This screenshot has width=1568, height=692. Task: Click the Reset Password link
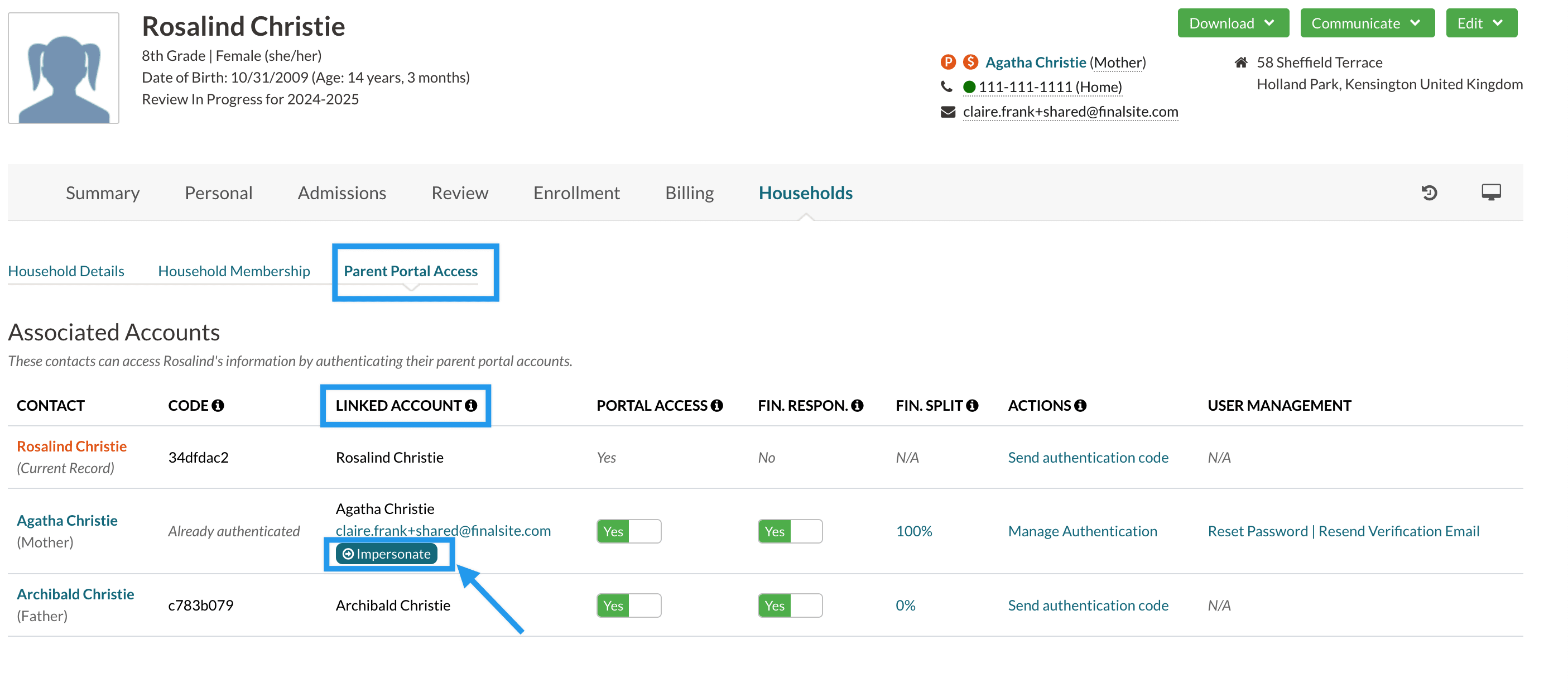click(x=1257, y=531)
